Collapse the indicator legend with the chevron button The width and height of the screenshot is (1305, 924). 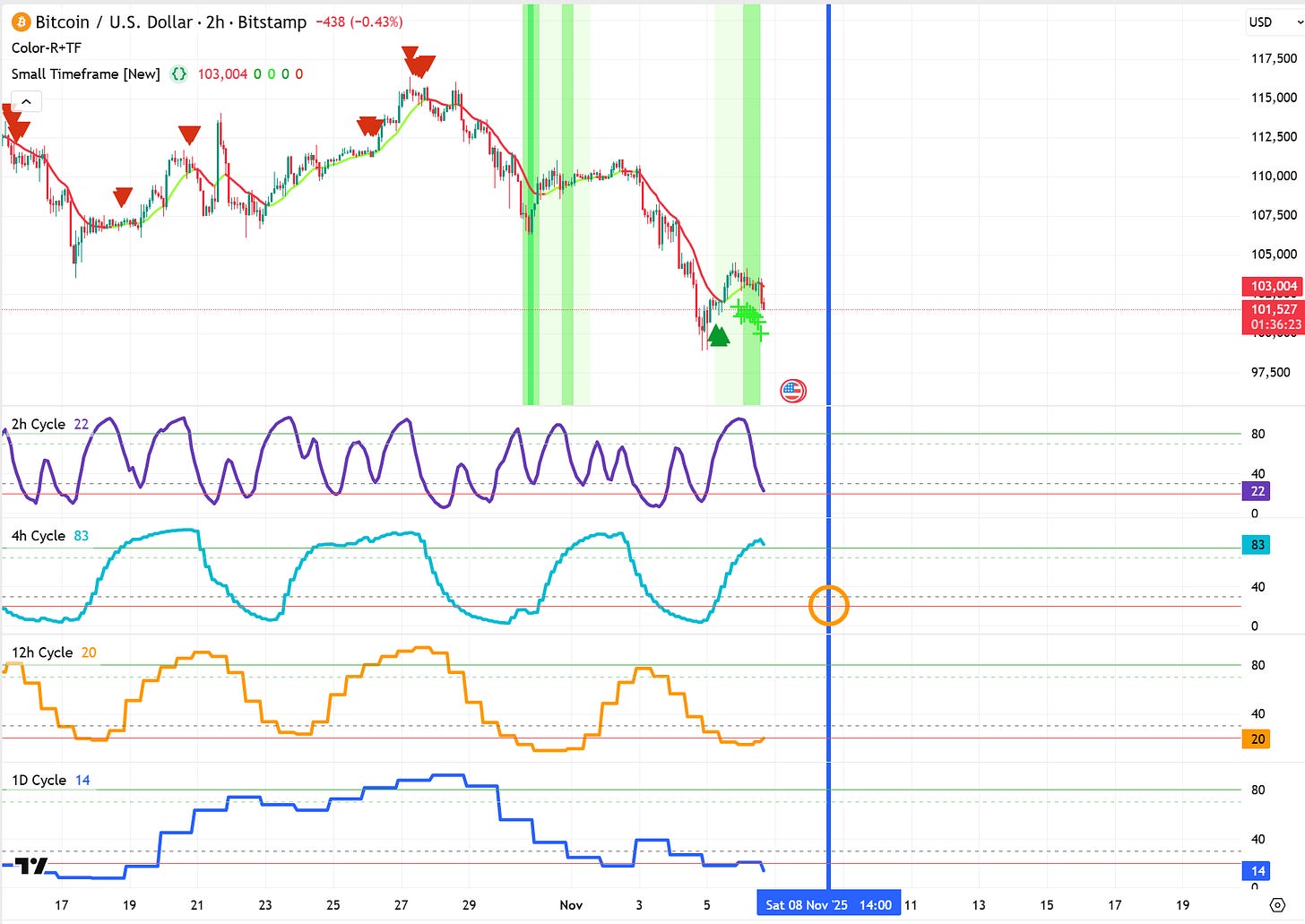pyautogui.click(x=27, y=101)
